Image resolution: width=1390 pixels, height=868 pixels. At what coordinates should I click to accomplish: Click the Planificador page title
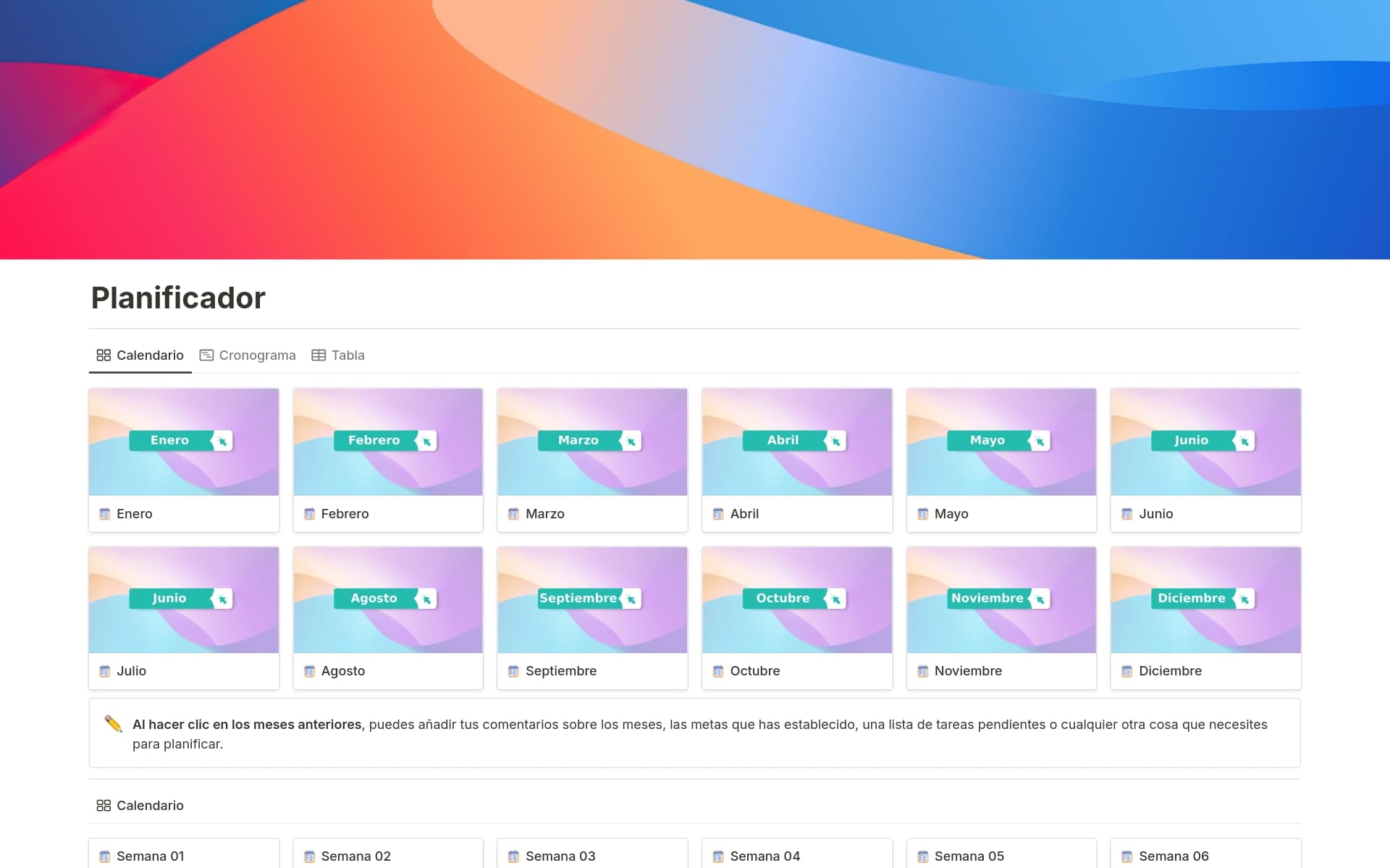[178, 298]
